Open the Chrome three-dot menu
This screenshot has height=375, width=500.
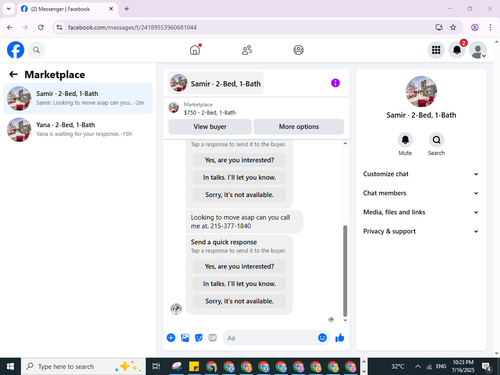[x=490, y=27]
